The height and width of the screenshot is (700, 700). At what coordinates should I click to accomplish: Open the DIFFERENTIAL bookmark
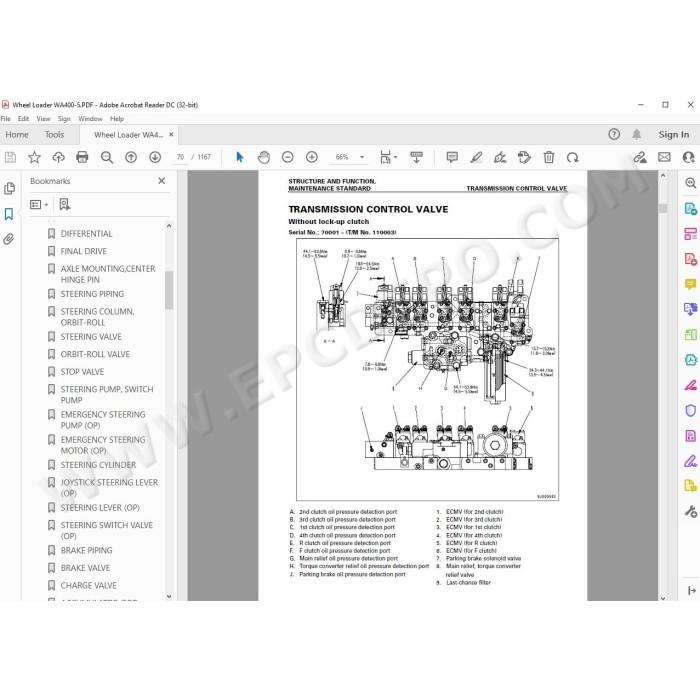86,233
